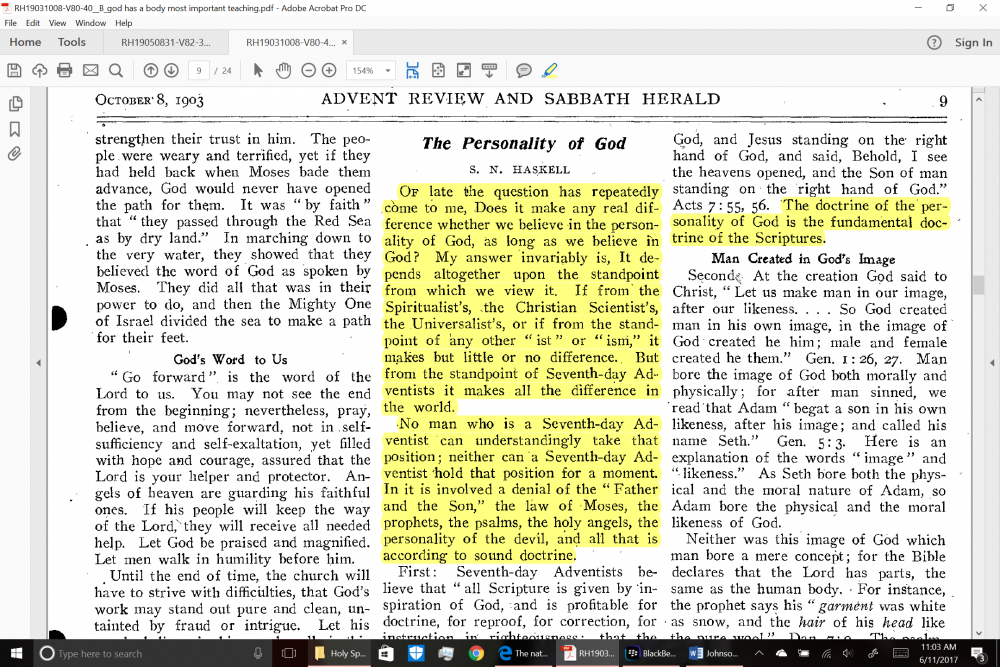Open the Edit menu
The width and height of the screenshot is (1000, 667).
[33, 23]
